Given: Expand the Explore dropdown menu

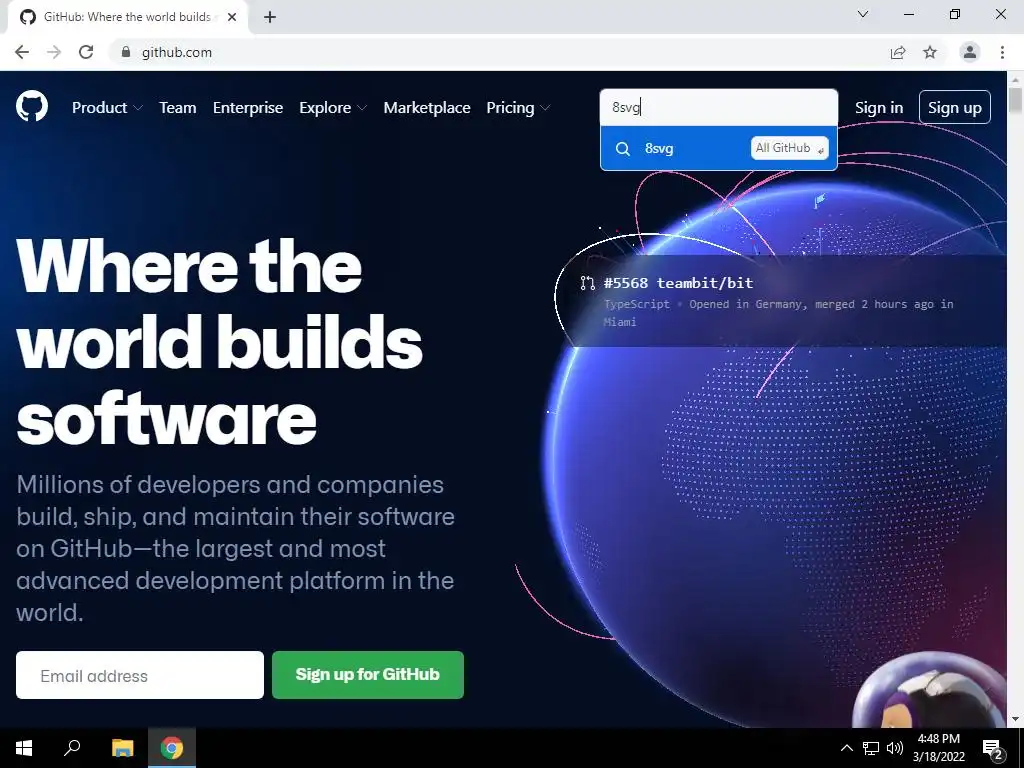Looking at the screenshot, I should [333, 108].
